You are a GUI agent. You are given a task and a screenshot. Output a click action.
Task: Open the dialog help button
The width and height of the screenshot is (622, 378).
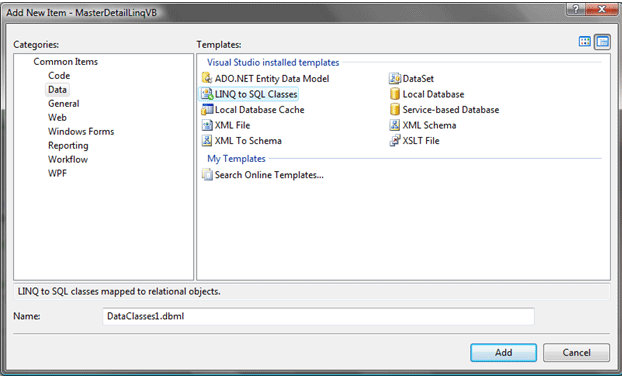(x=576, y=9)
